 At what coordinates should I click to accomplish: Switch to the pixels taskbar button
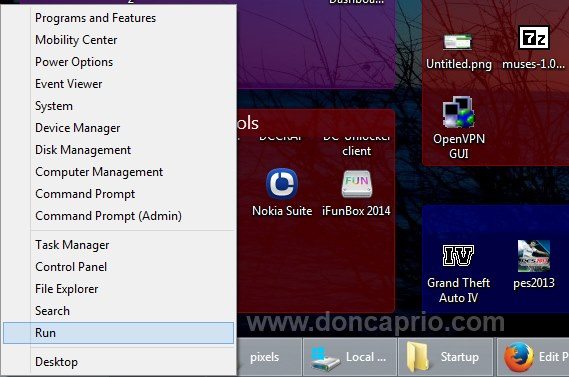coord(269,357)
